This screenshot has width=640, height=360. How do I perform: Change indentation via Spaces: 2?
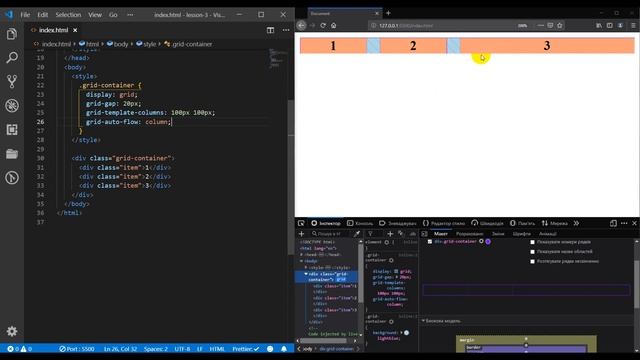coord(156,349)
